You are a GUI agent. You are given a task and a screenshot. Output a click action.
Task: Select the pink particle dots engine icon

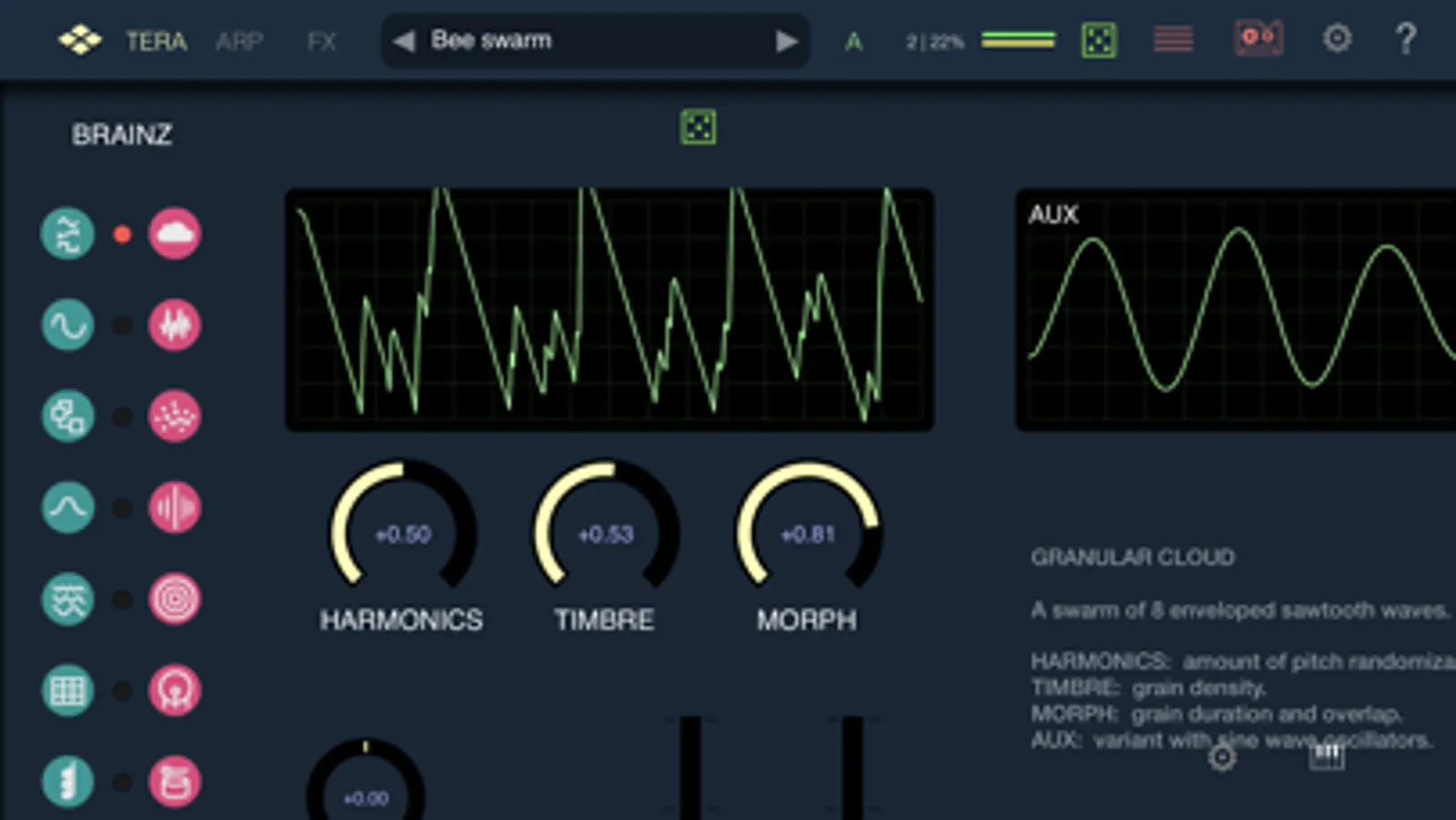click(x=175, y=416)
